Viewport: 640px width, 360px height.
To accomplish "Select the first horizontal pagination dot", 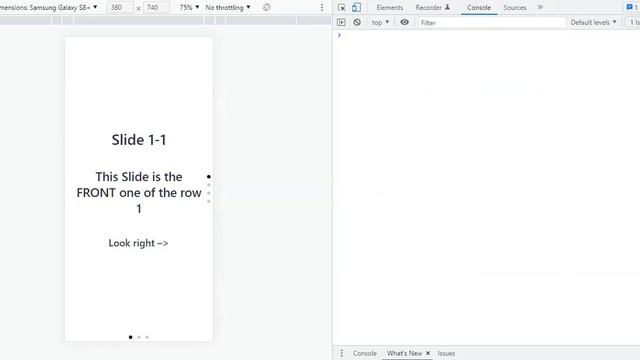I will coord(130,337).
